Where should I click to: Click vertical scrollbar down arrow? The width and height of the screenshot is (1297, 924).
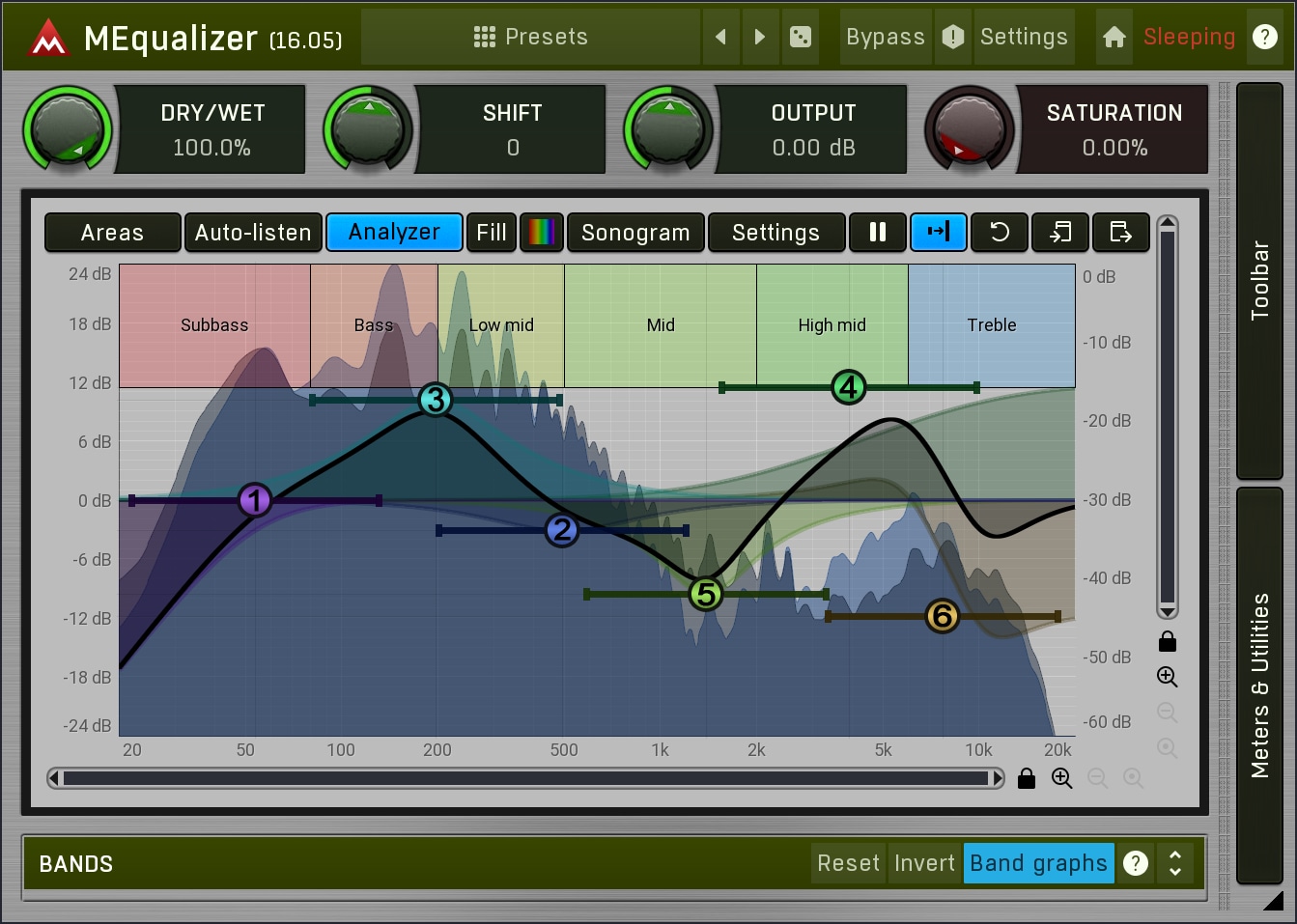(1168, 612)
